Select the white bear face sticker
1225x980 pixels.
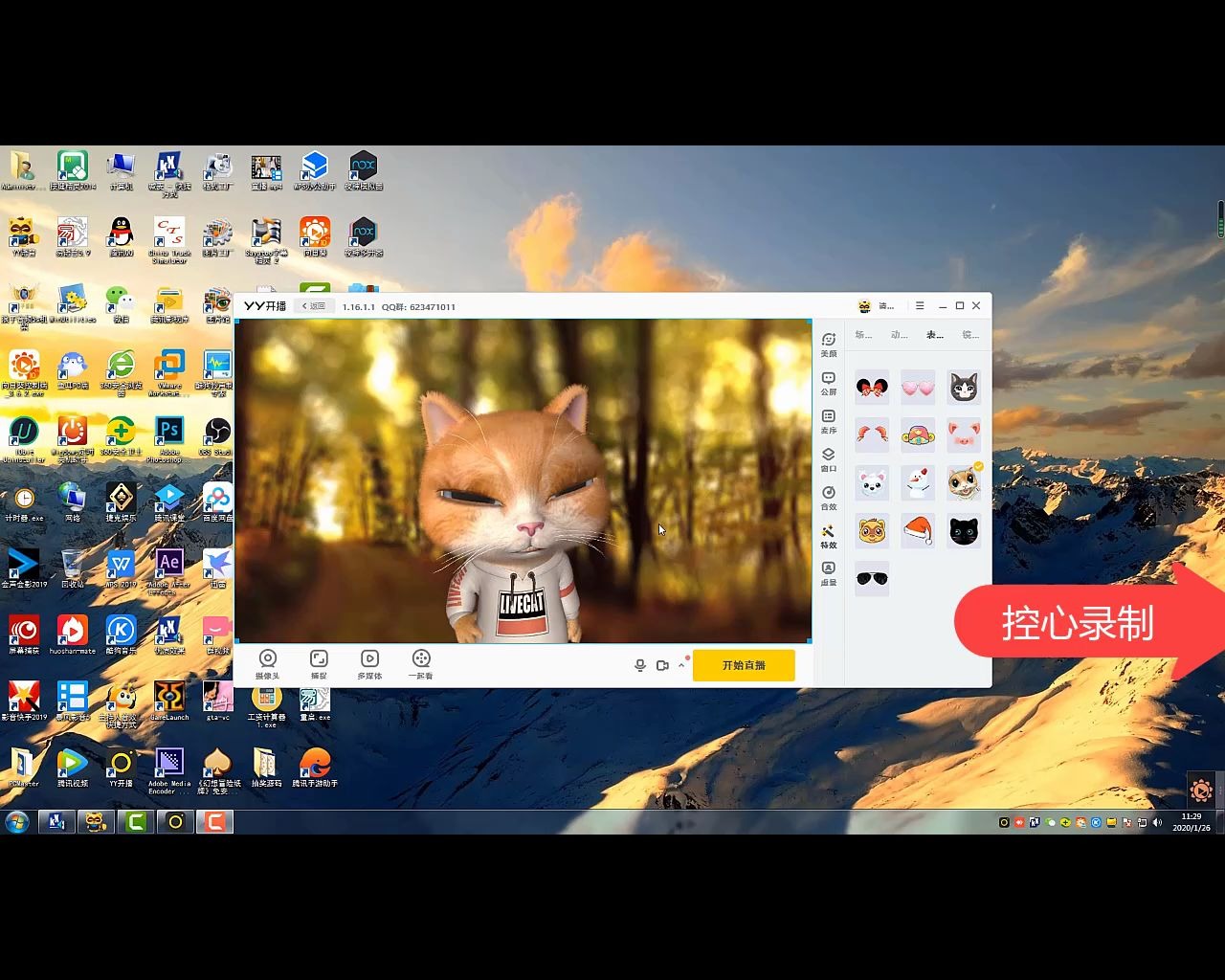(872, 483)
